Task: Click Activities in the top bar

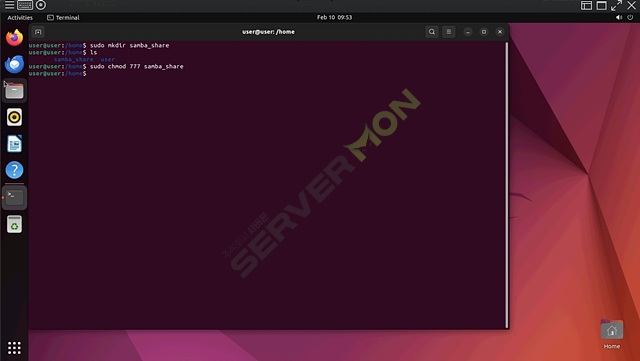Action: pyautogui.click(x=20, y=18)
